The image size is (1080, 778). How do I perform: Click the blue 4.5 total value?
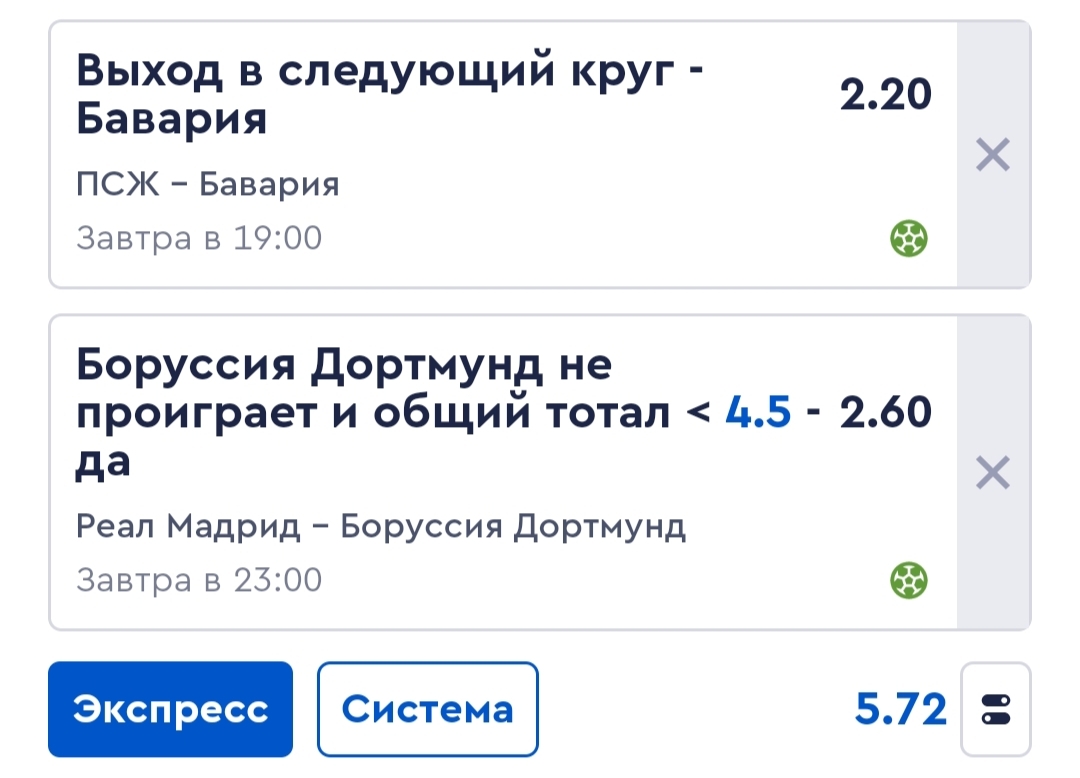[x=758, y=412]
